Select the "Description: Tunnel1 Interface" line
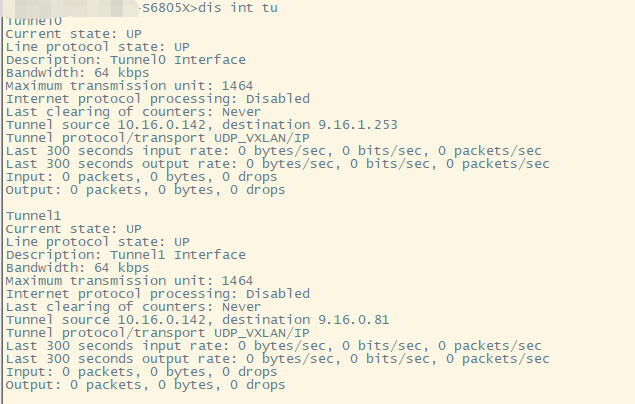635x404 pixels. [125, 255]
